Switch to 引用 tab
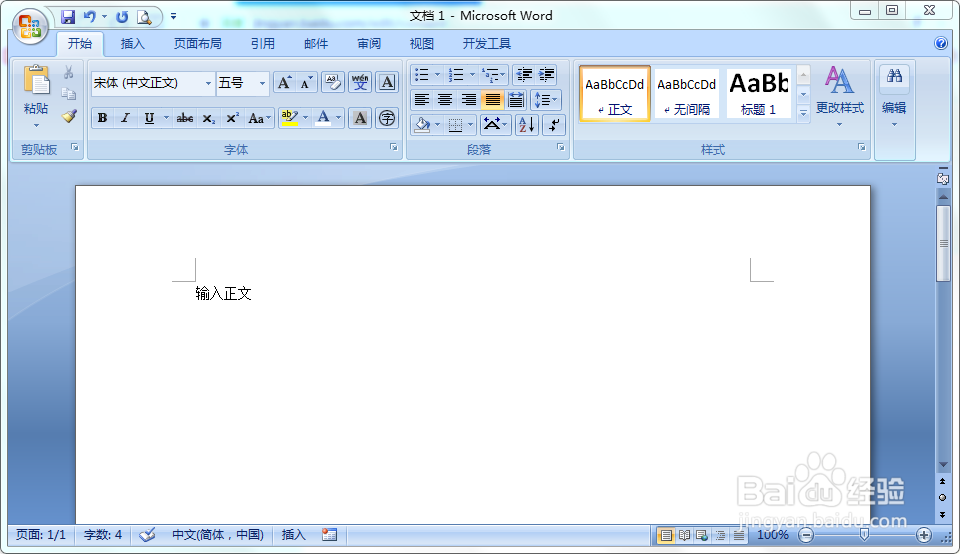Screen dimensions: 960x554 pos(263,43)
